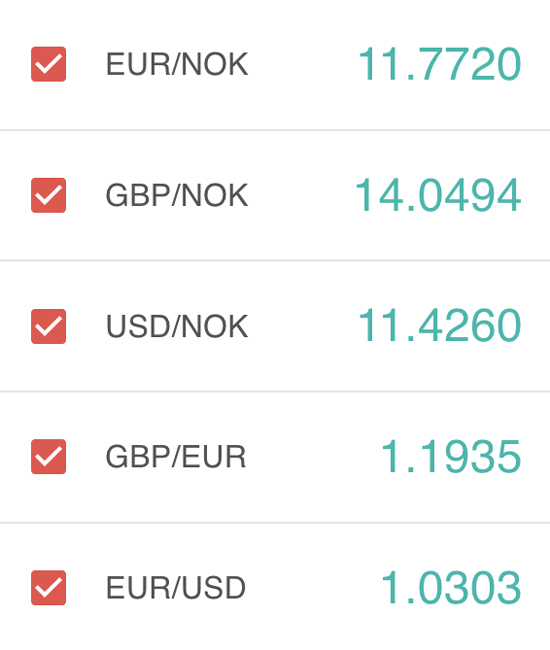This screenshot has width=550, height=650.
Task: Click the EUR/USD pair name
Action: (176, 587)
